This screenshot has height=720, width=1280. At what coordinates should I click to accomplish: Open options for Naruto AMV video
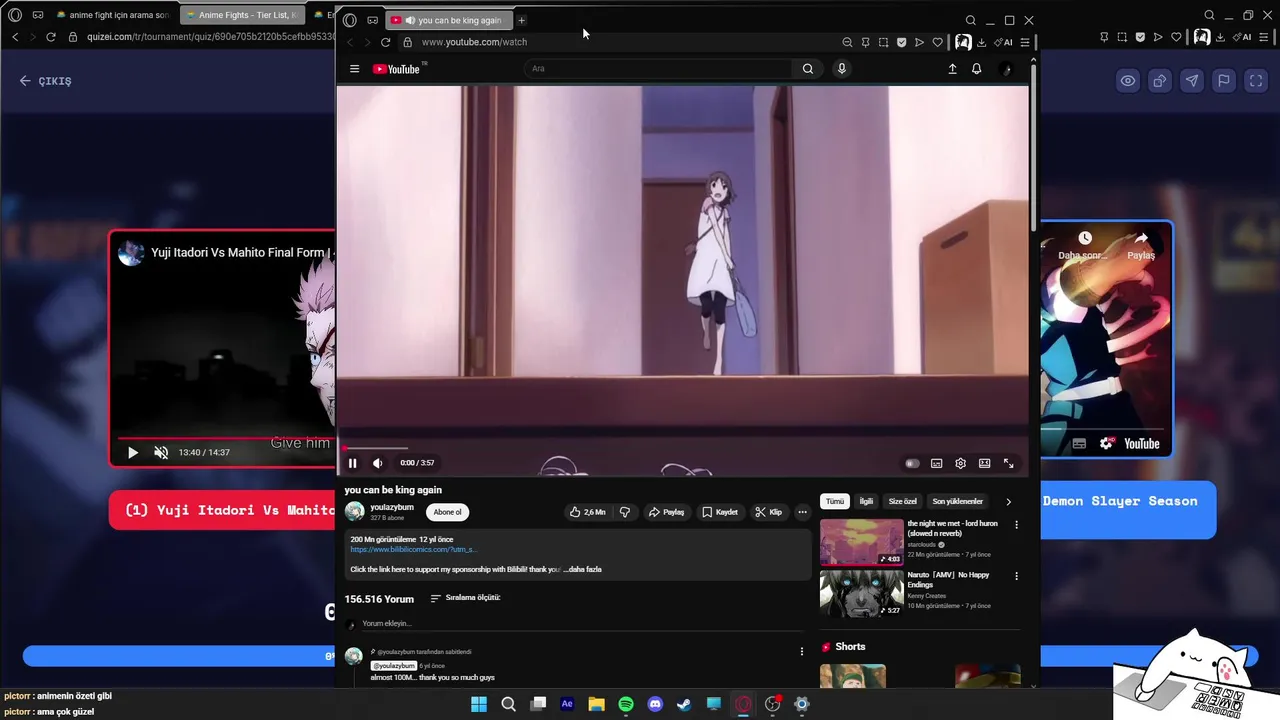point(1016,576)
